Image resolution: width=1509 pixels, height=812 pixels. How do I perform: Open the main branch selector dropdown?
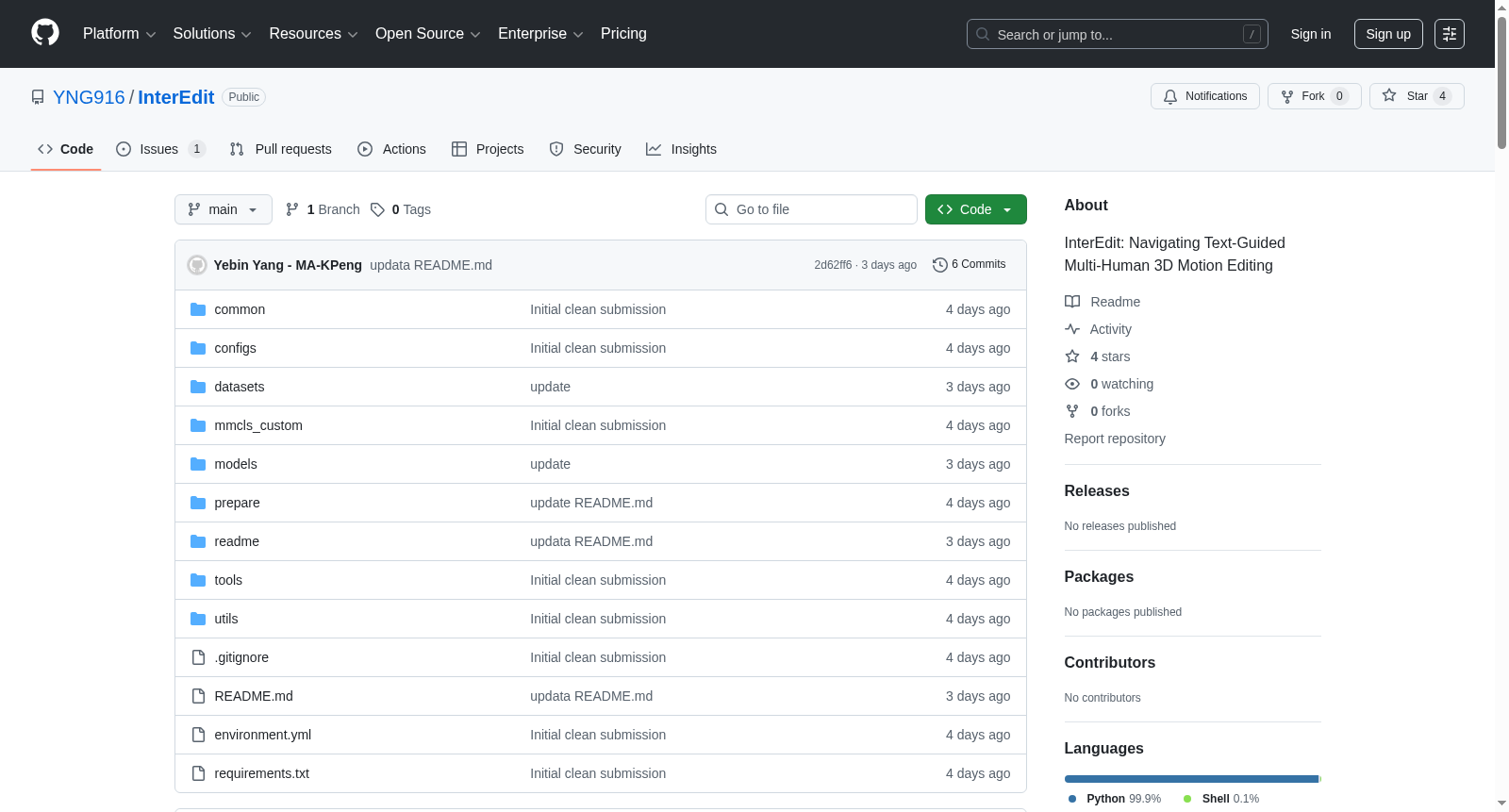pyautogui.click(x=224, y=209)
